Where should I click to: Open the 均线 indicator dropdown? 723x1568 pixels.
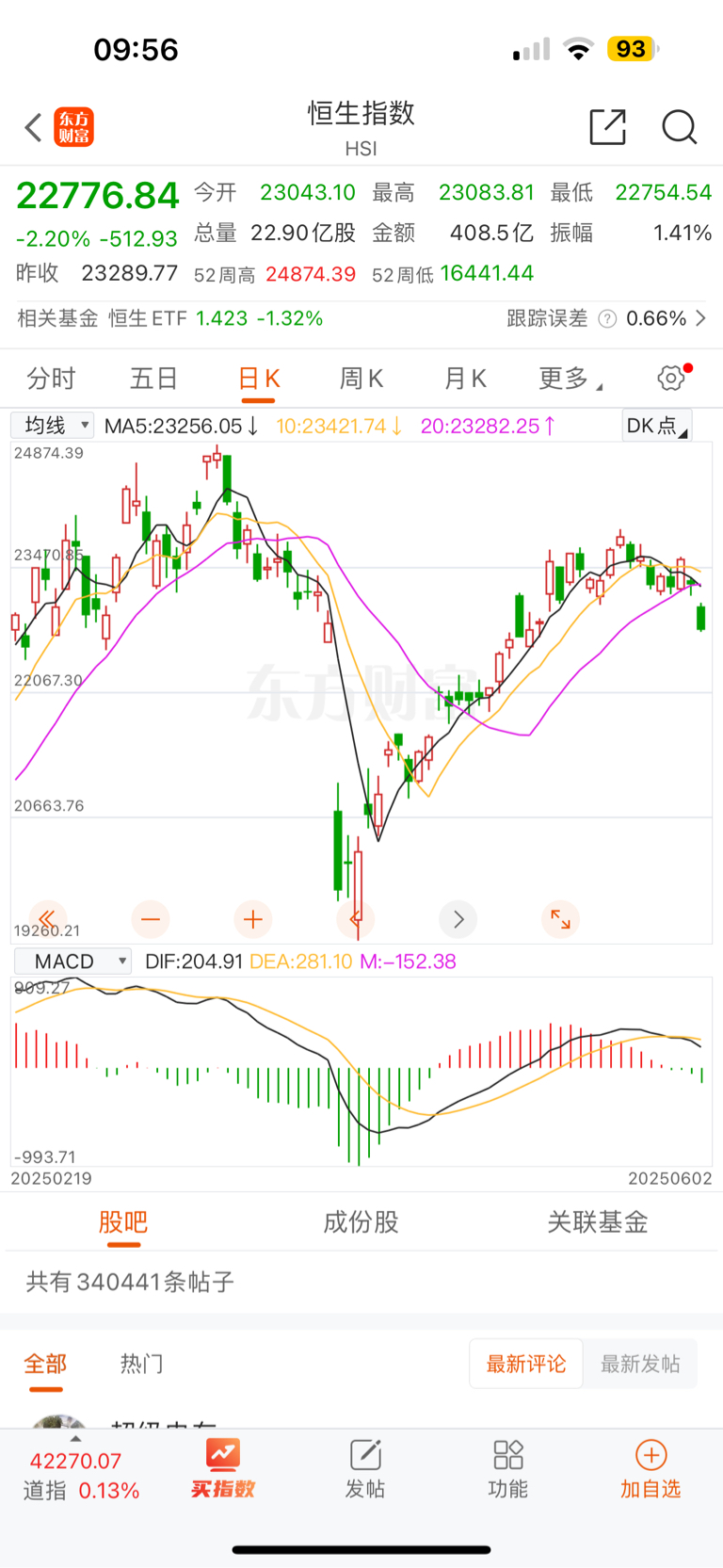click(x=52, y=426)
